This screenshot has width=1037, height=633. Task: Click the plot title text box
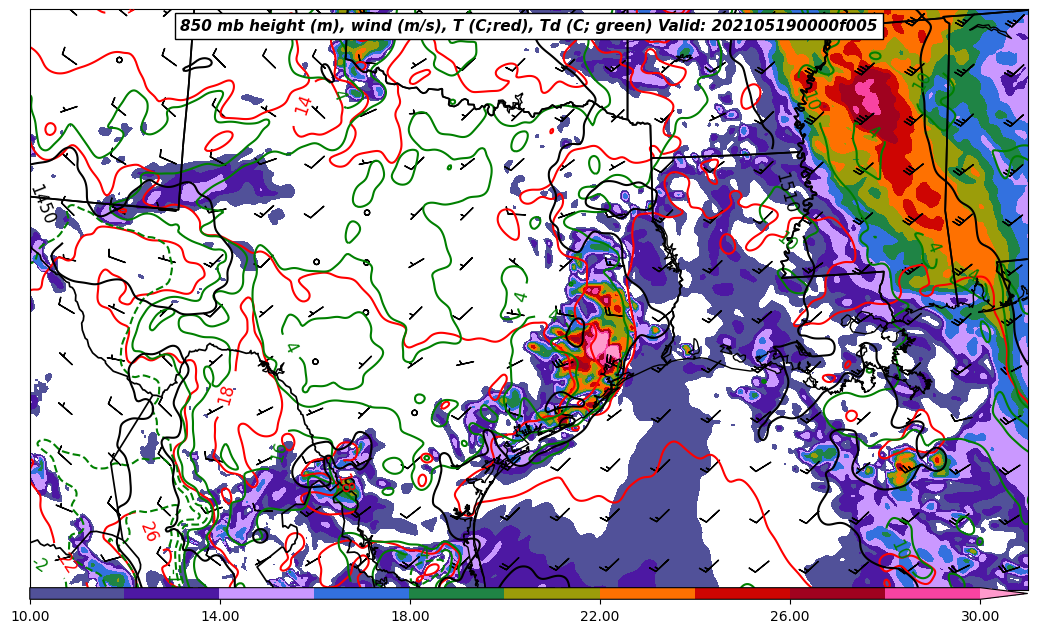528,26
